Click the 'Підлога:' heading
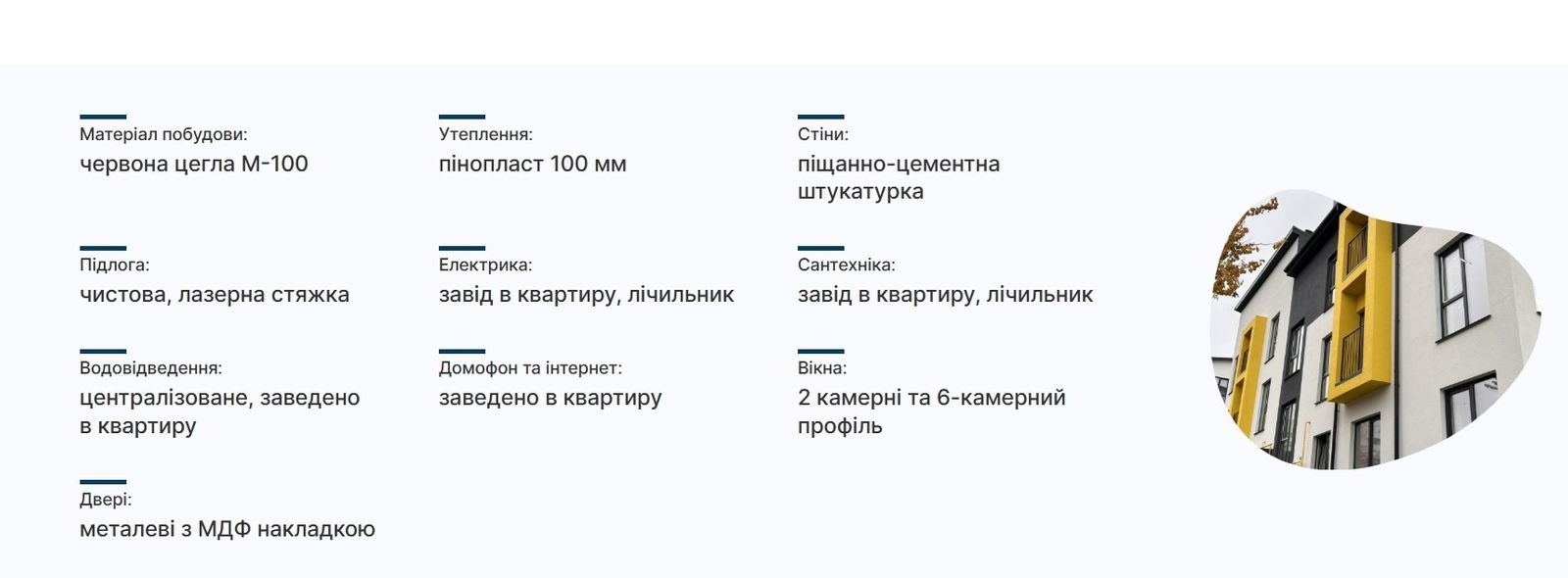The height and width of the screenshot is (578, 1568). (x=115, y=265)
